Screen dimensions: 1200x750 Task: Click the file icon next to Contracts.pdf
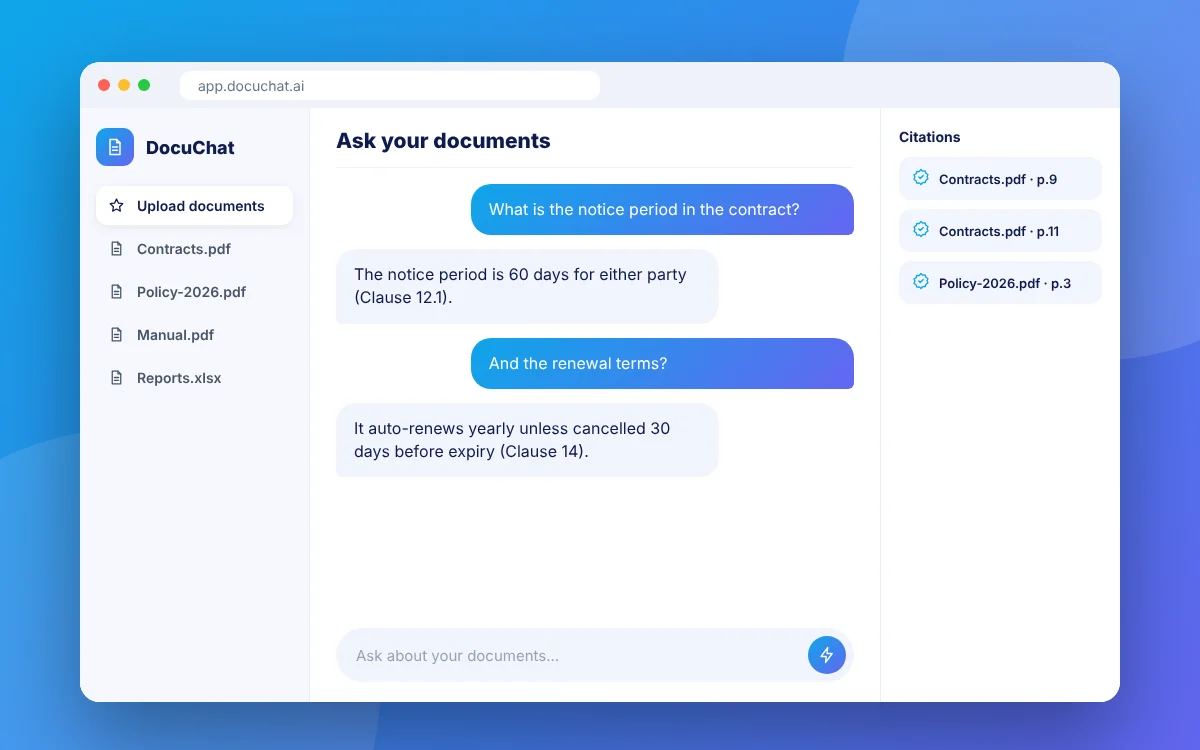click(117, 249)
